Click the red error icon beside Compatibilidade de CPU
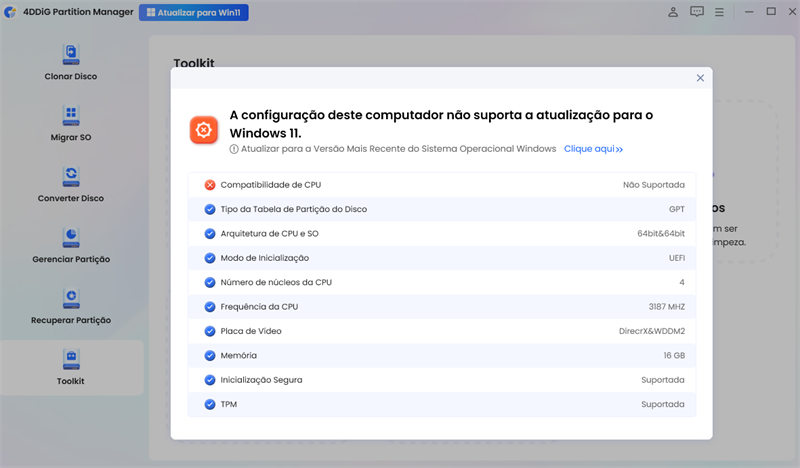This screenshot has width=800, height=468. pyautogui.click(x=210, y=185)
